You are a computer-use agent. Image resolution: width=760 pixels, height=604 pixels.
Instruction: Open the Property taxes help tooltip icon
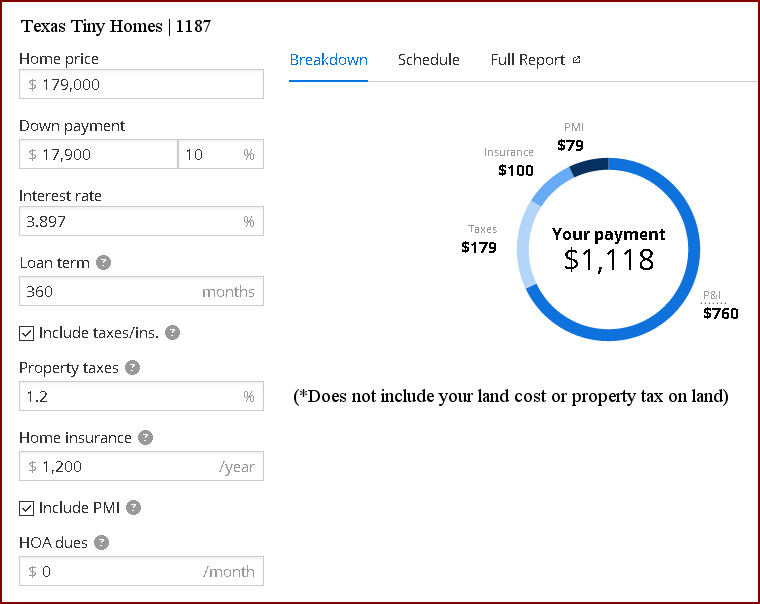coord(133,368)
